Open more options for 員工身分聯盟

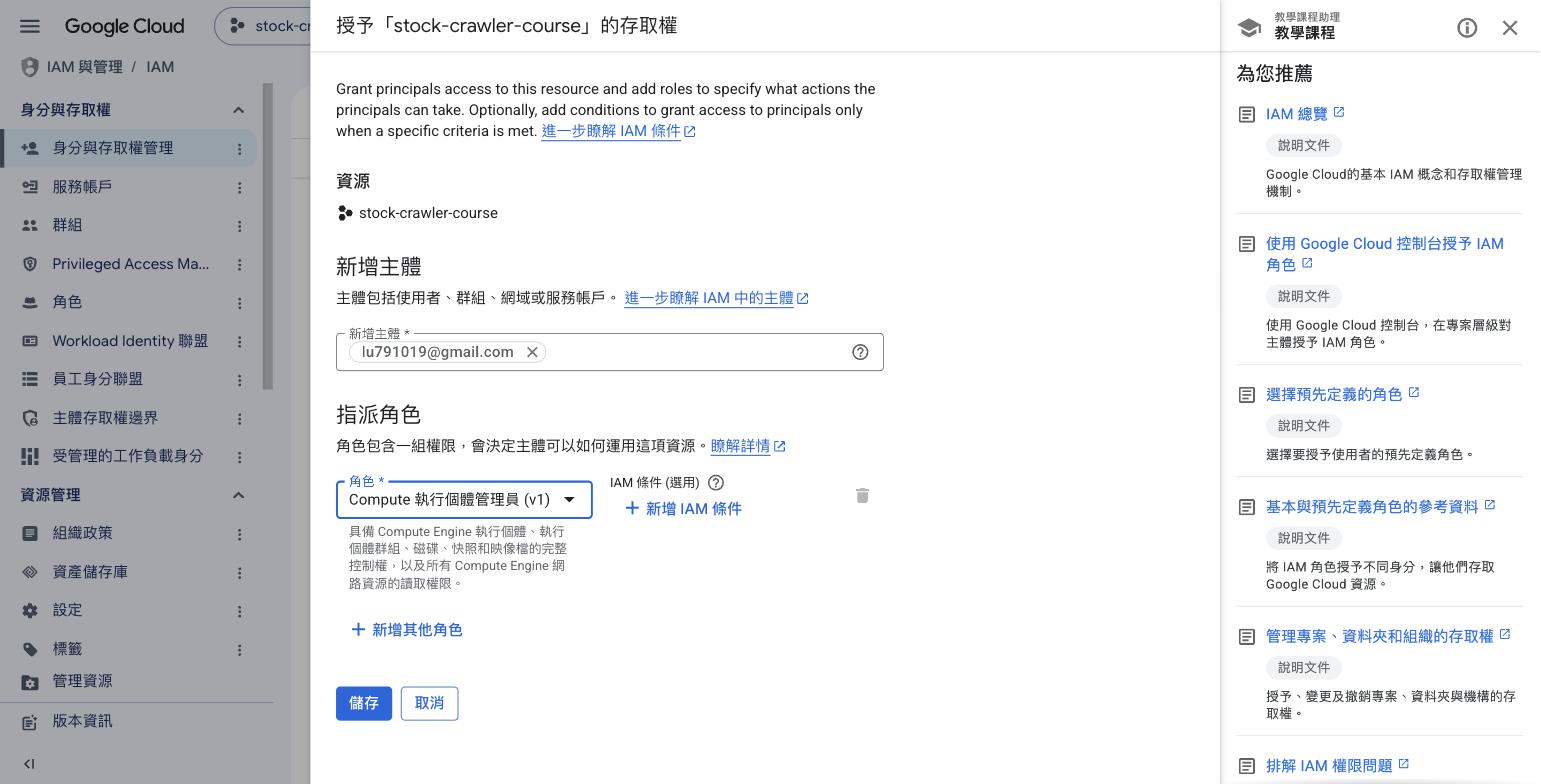tap(239, 380)
